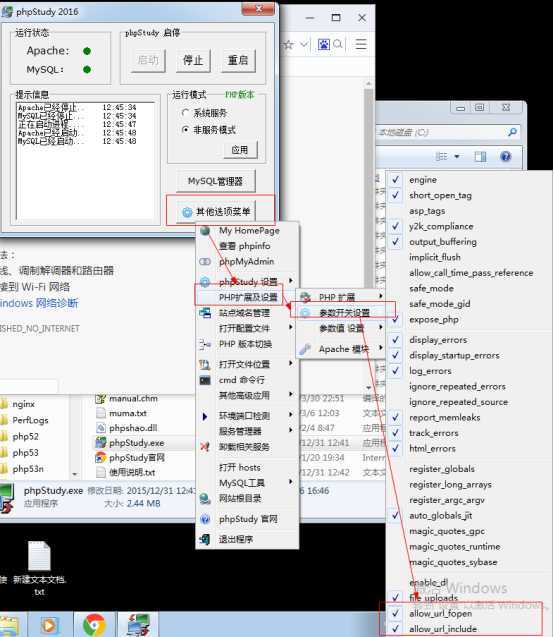The height and width of the screenshot is (637, 554).
Task: Click the Explorer view-mode icon
Action: (x=441, y=156)
